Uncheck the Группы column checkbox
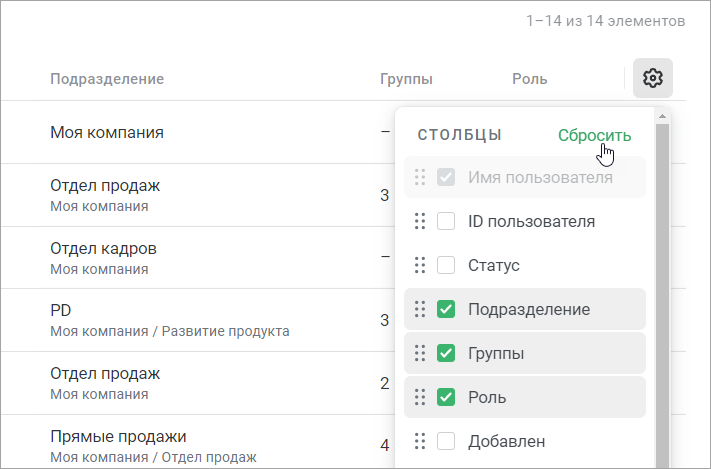 [446, 353]
